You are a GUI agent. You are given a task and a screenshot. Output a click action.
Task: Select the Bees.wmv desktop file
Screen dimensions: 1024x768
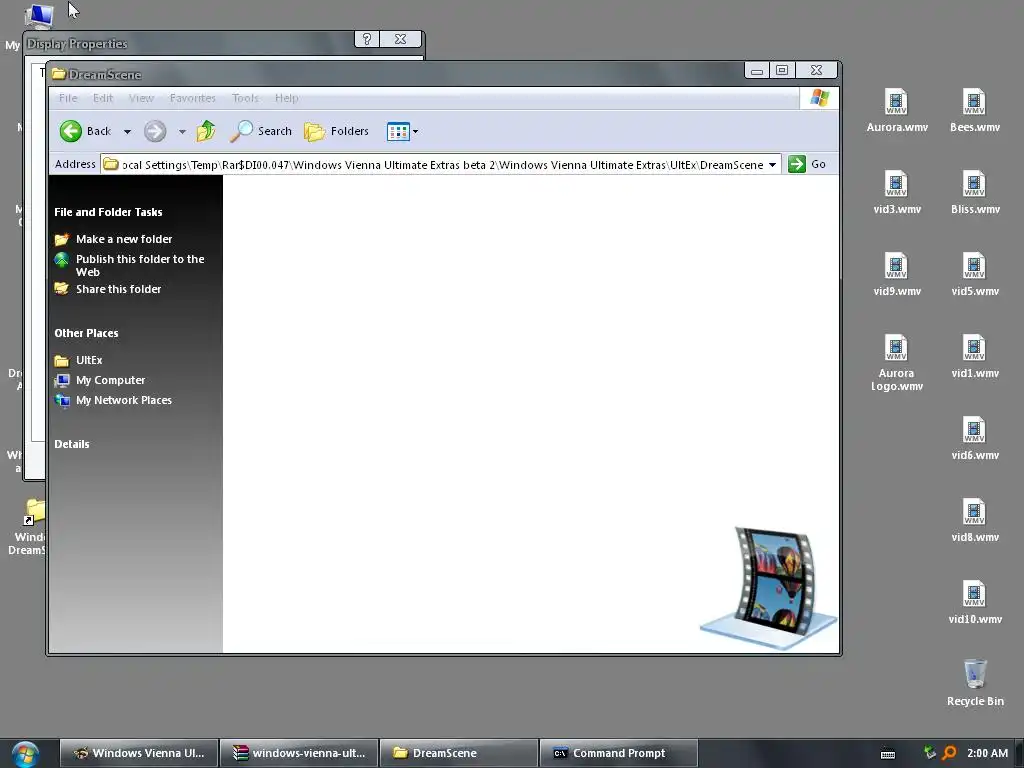974,110
